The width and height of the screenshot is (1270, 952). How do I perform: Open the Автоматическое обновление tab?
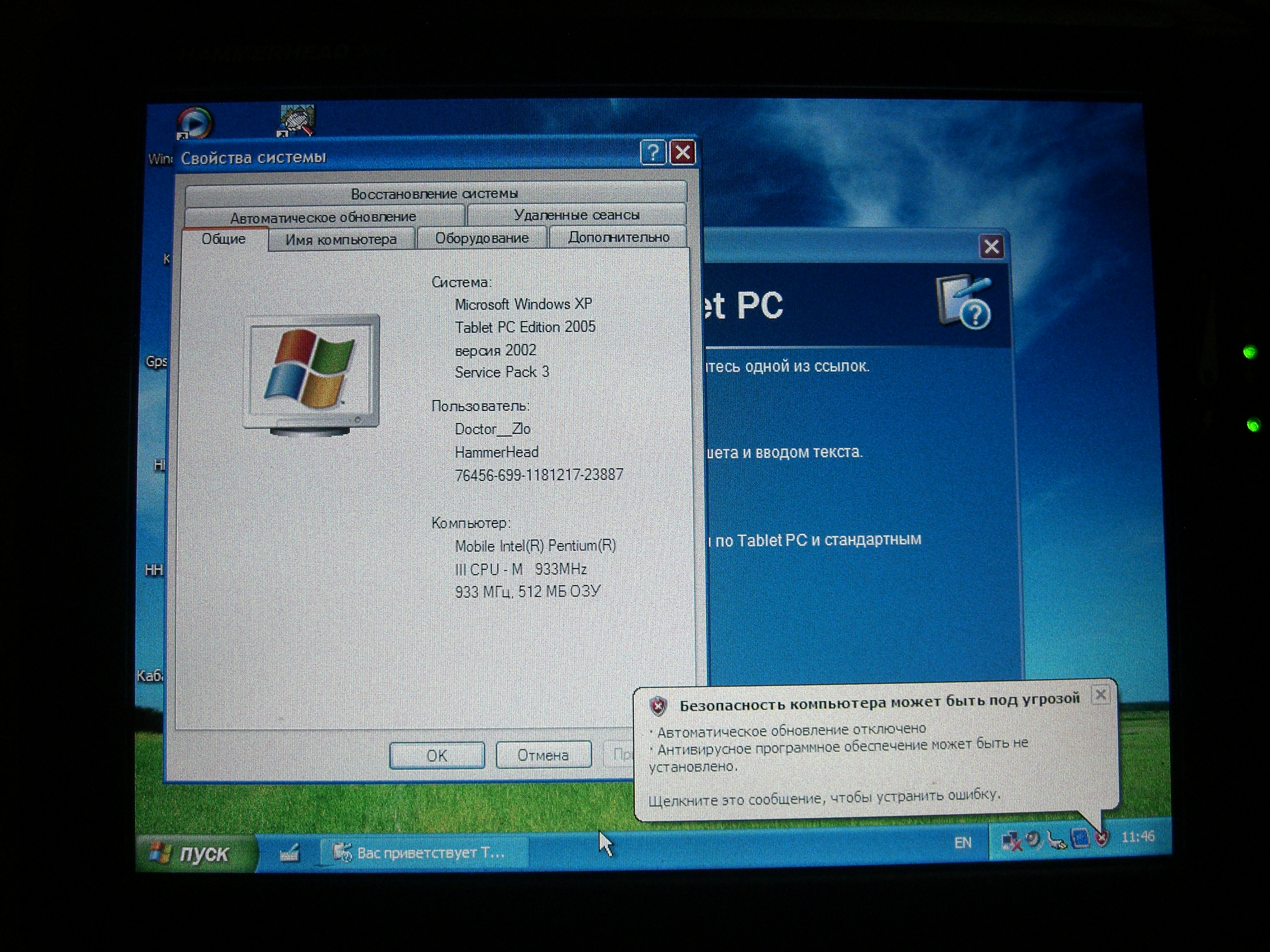[x=324, y=217]
